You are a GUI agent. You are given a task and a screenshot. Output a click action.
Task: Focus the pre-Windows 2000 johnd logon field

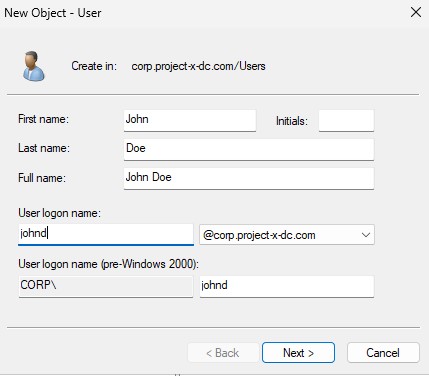287,286
